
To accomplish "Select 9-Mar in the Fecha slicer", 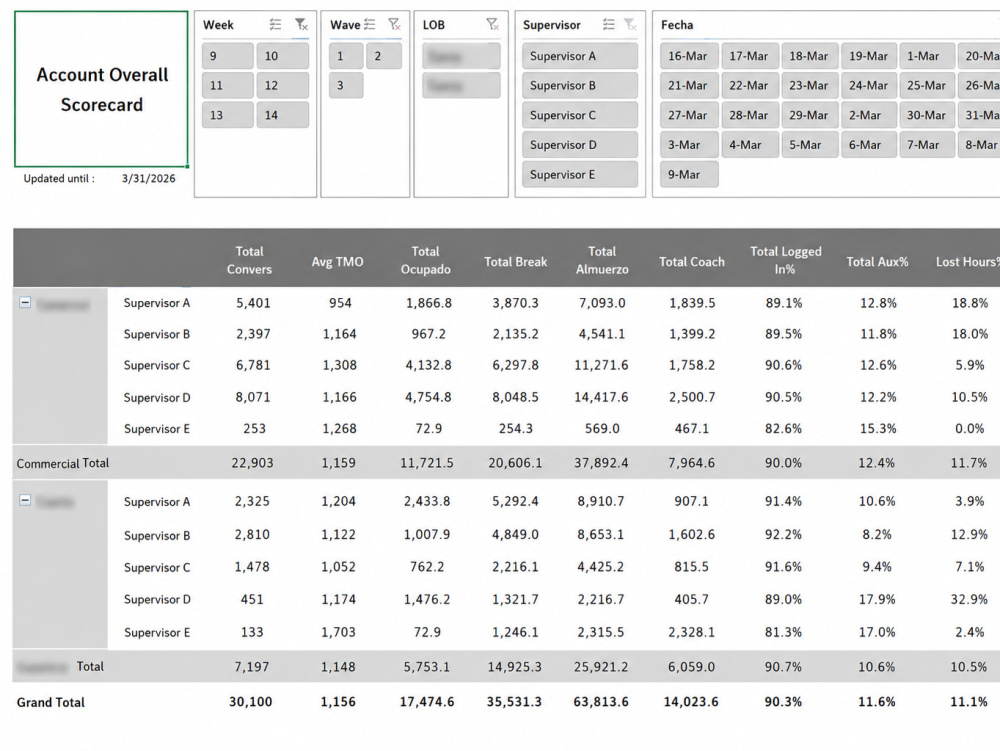I will click(x=689, y=175).
